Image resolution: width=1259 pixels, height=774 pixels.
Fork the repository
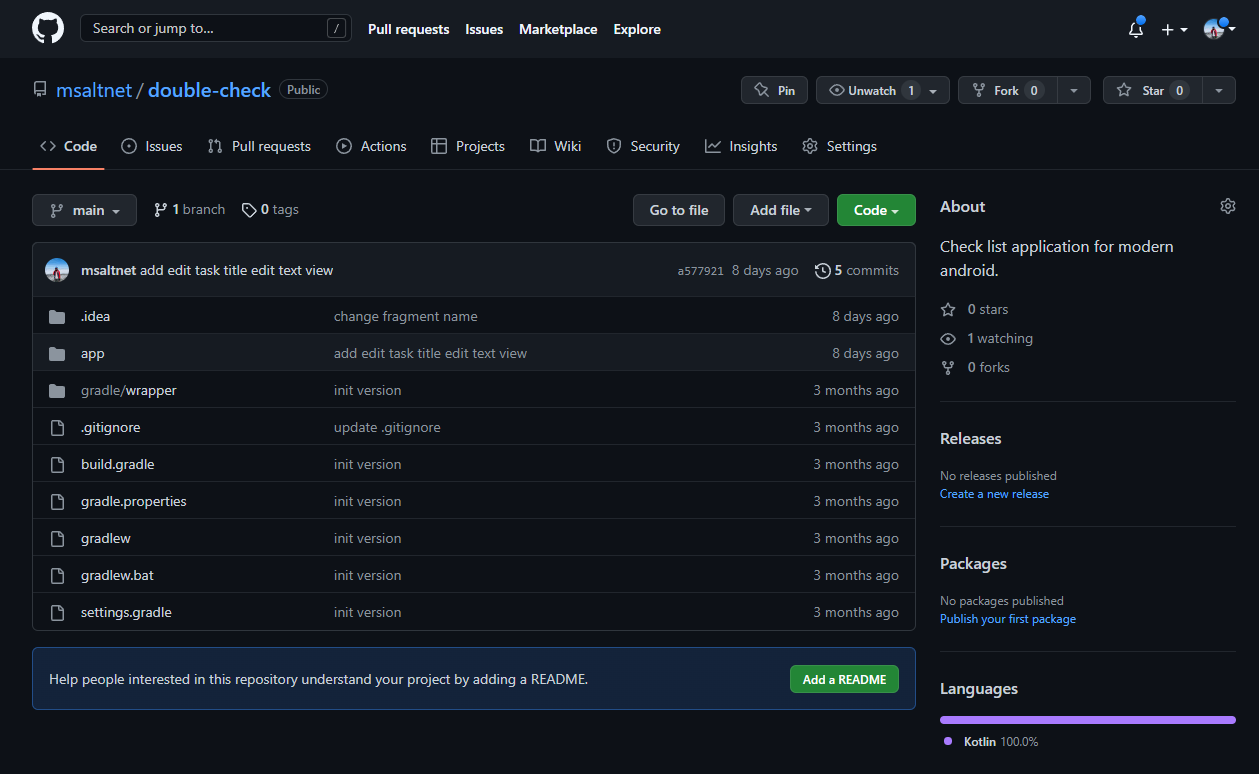[1007, 90]
